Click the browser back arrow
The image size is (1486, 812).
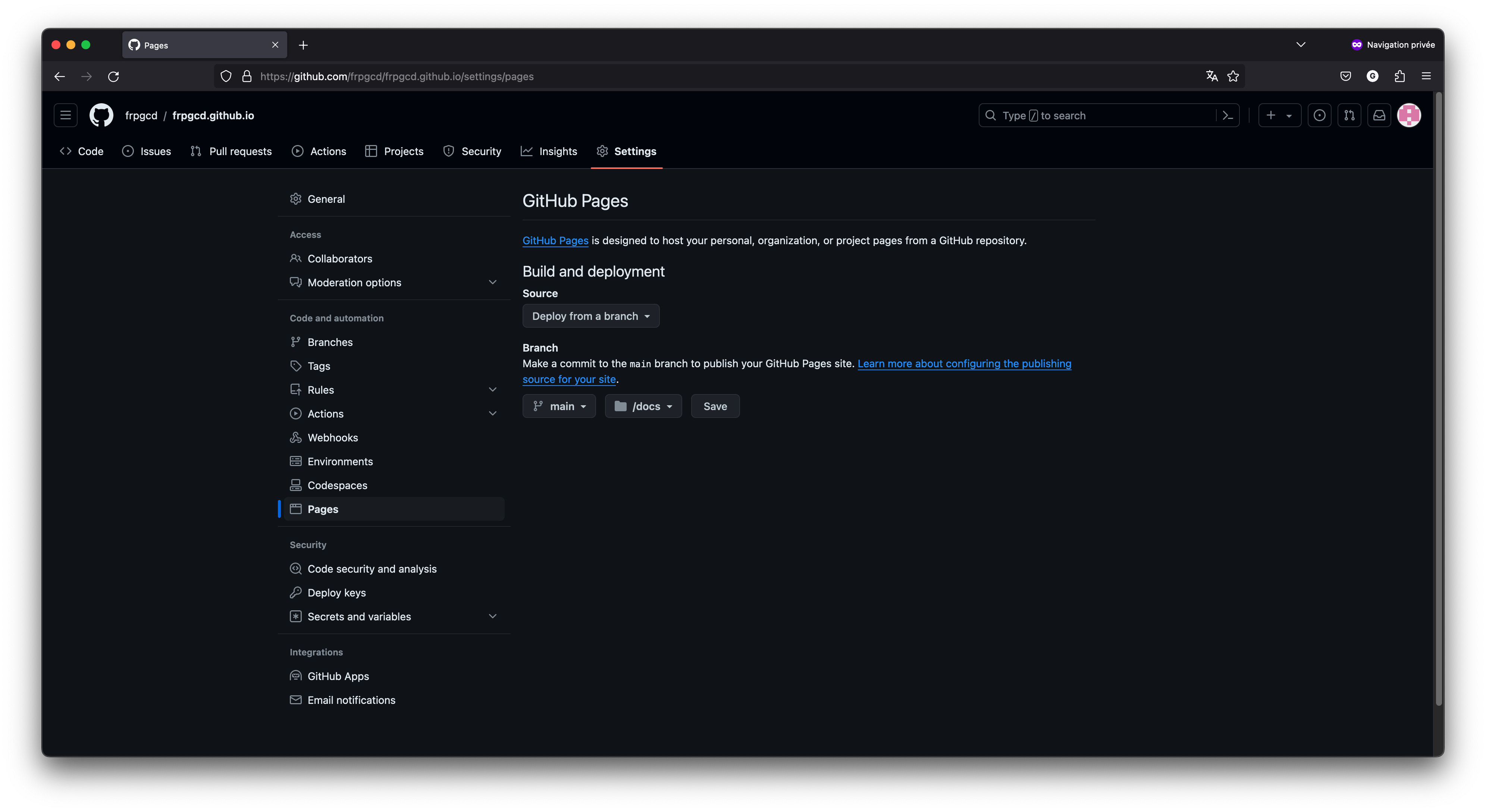pyautogui.click(x=59, y=76)
